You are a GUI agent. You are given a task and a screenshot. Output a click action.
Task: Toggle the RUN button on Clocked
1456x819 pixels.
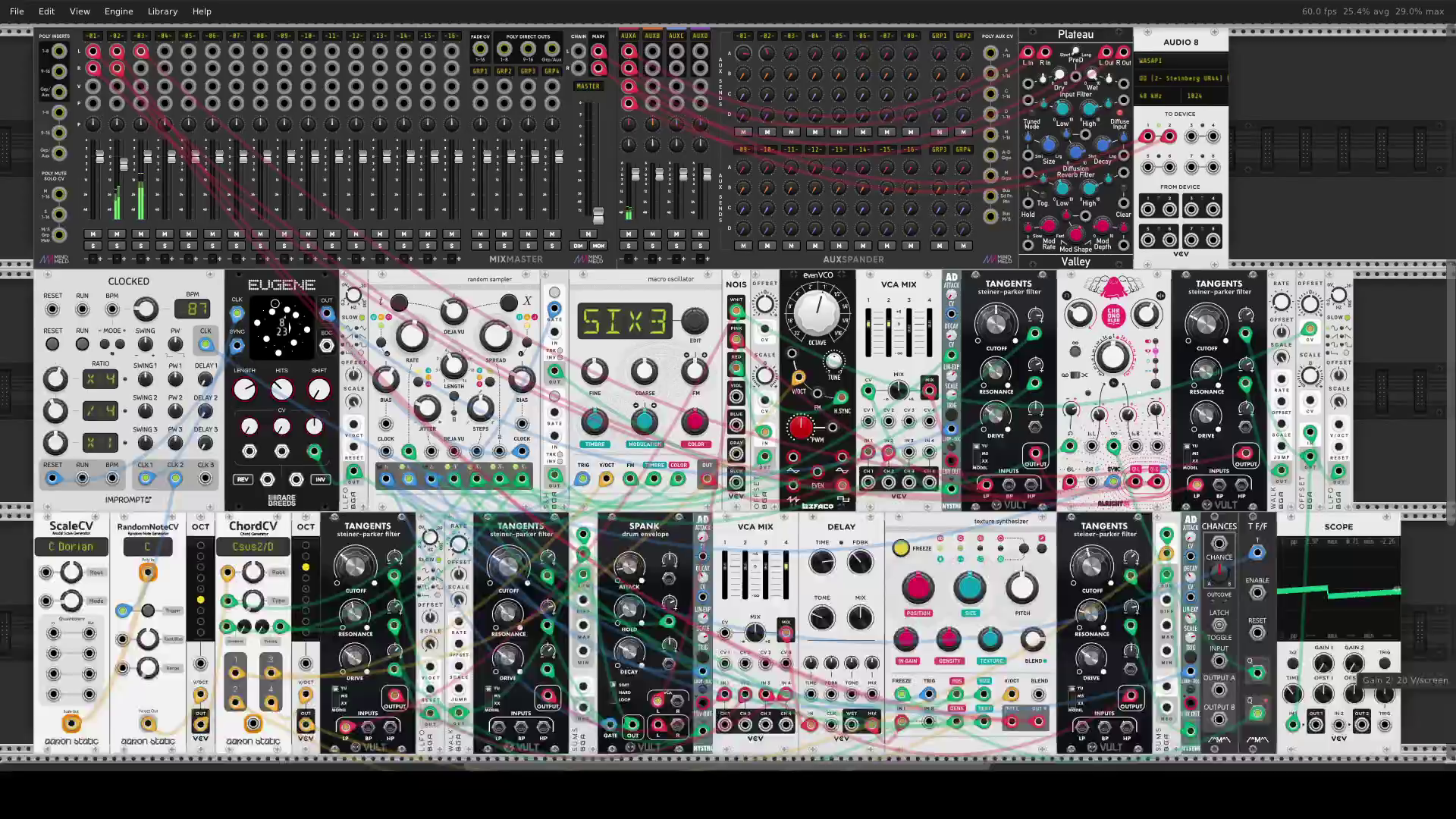click(82, 344)
